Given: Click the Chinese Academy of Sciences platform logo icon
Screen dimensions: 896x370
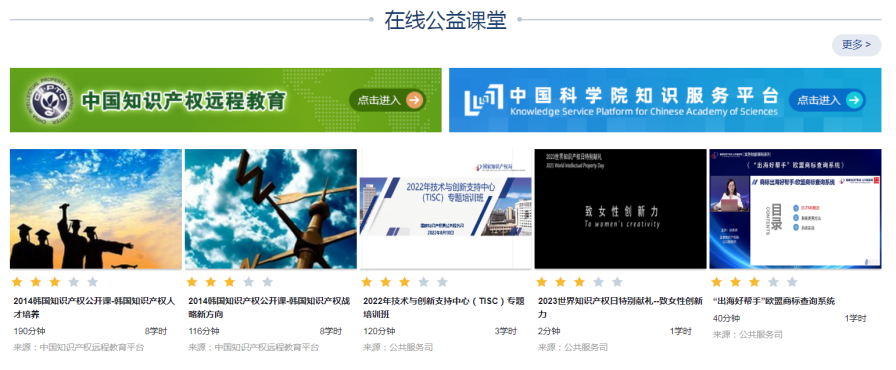Looking at the screenshot, I should (483, 100).
